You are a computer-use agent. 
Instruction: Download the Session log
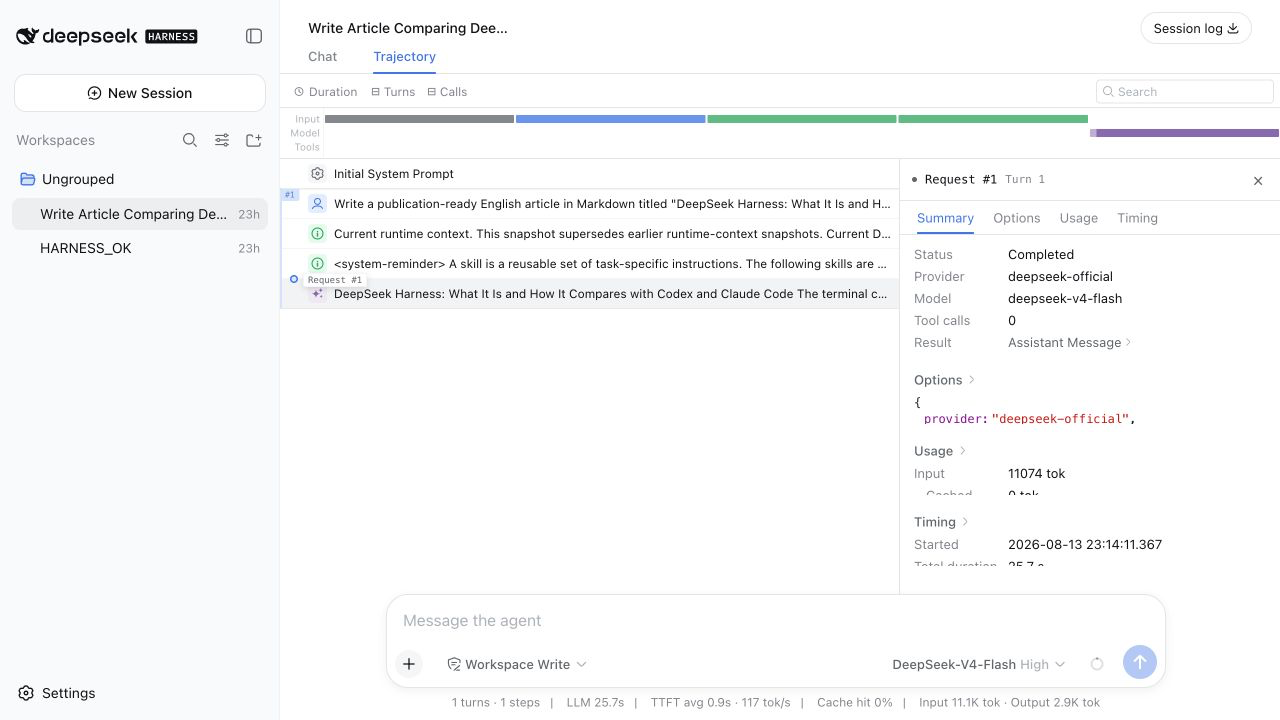click(1196, 28)
